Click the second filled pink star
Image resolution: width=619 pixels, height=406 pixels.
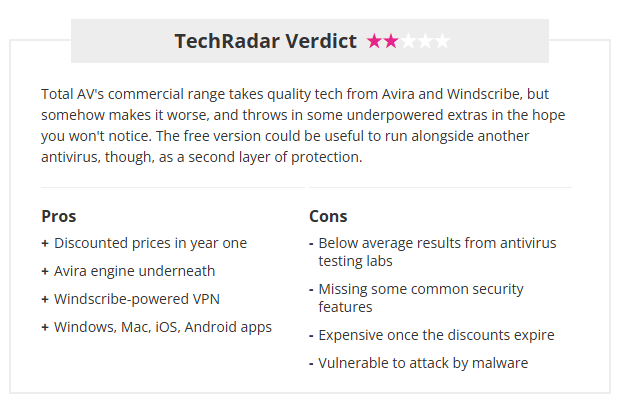[x=391, y=42]
